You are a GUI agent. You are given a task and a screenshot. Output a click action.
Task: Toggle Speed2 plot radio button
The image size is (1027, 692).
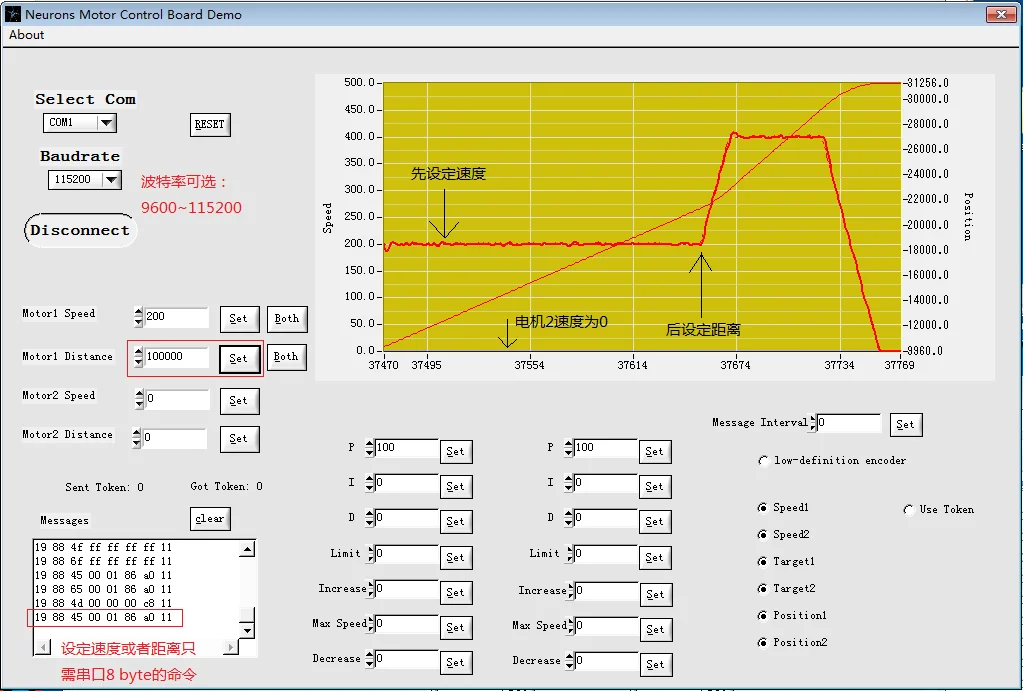762,535
